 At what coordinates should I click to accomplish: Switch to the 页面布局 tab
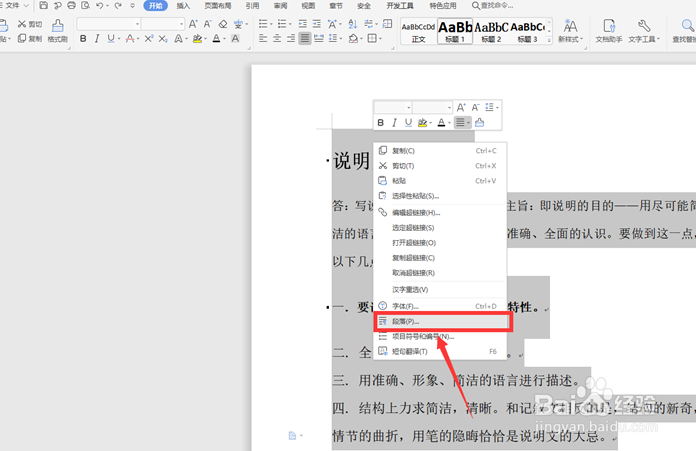coord(218,6)
